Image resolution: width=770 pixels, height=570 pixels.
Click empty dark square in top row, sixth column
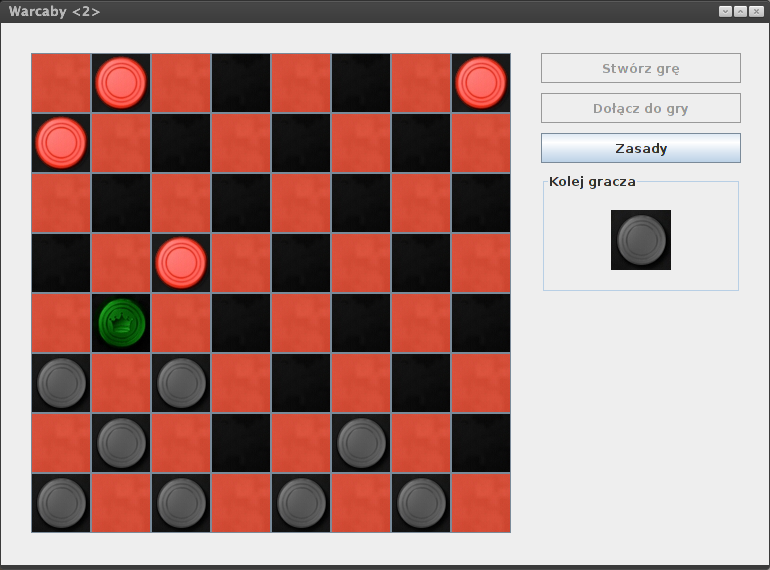tap(361, 83)
